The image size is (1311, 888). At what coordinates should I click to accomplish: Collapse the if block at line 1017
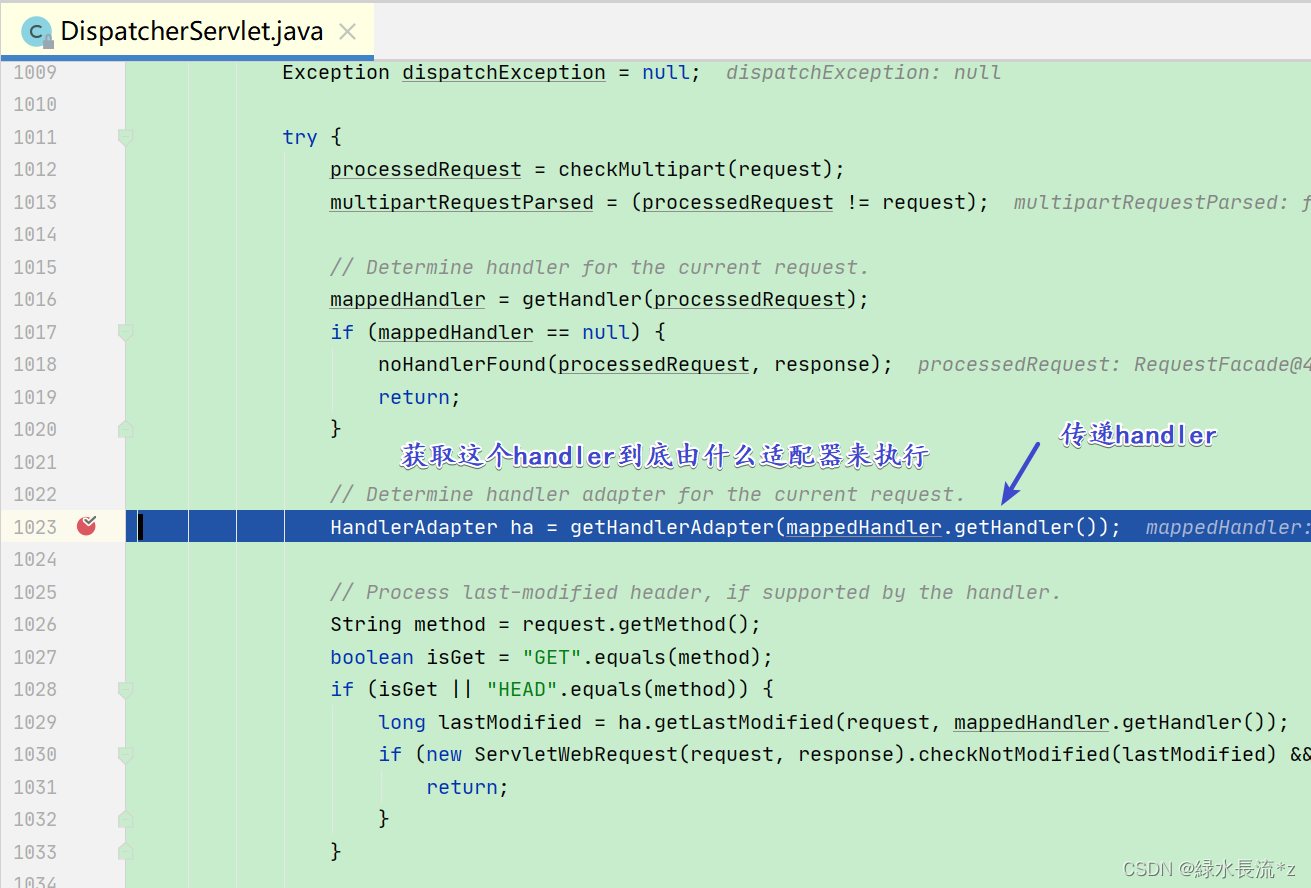point(125,332)
